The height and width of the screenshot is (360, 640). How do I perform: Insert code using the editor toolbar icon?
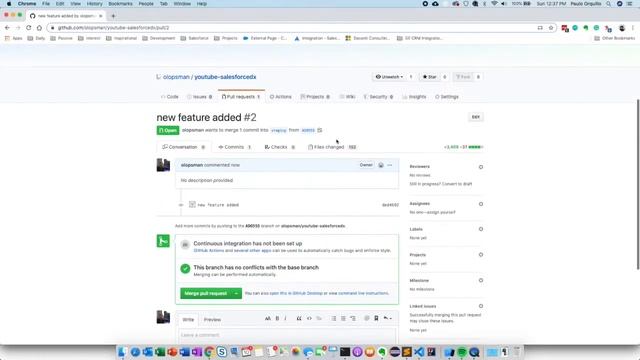click(x=309, y=318)
